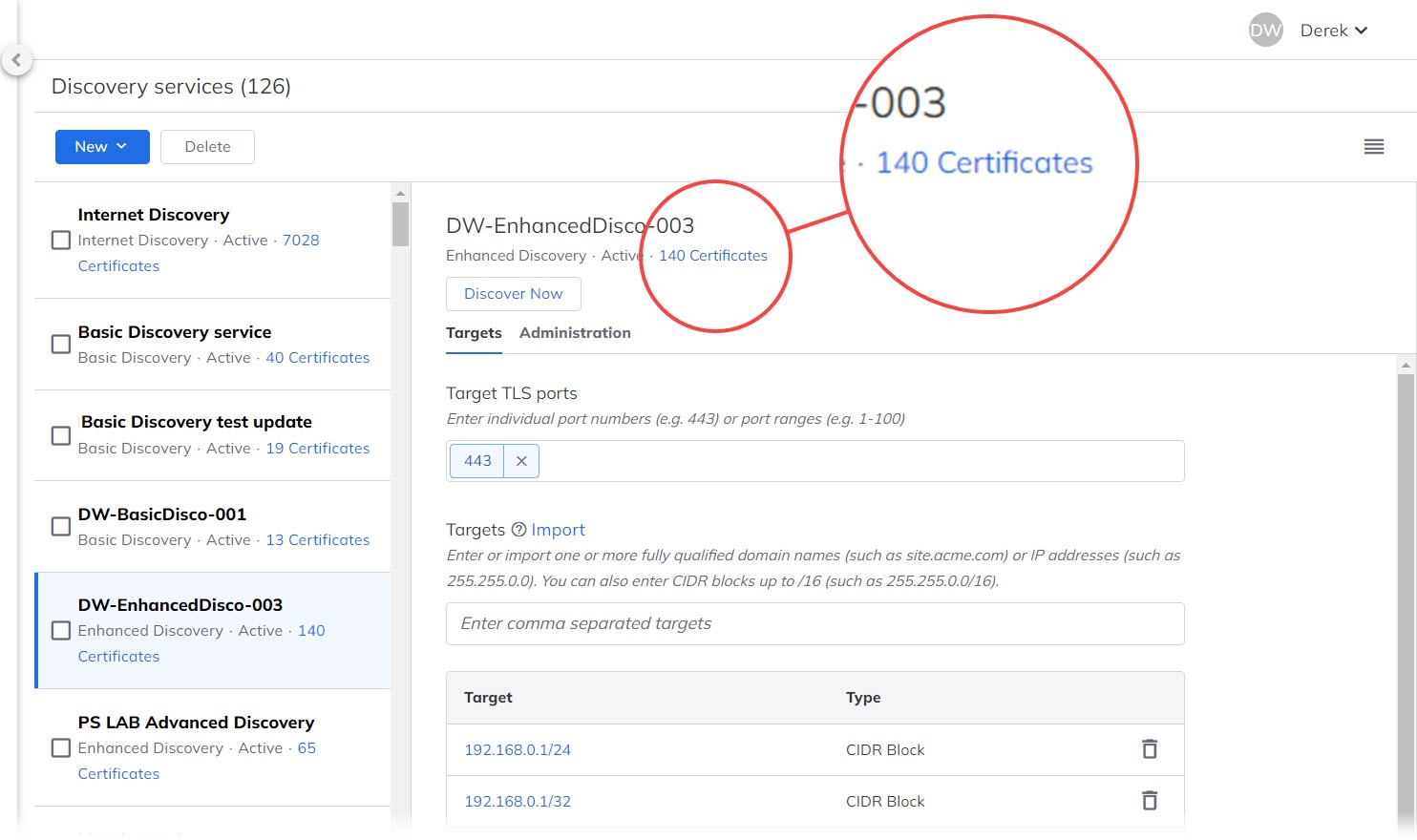Check the DW-EnhancedDisco-003 checkbox
This screenshot has width=1417, height=840.
pyautogui.click(x=60, y=631)
